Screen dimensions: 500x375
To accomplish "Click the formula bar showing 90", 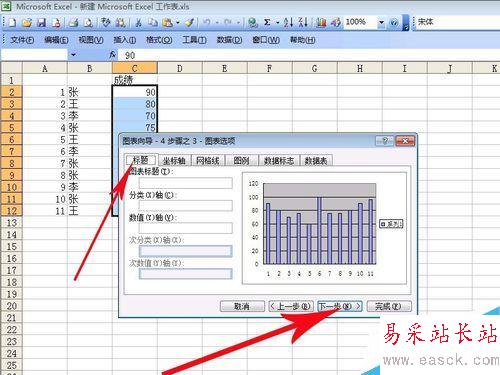I will 308,55.
